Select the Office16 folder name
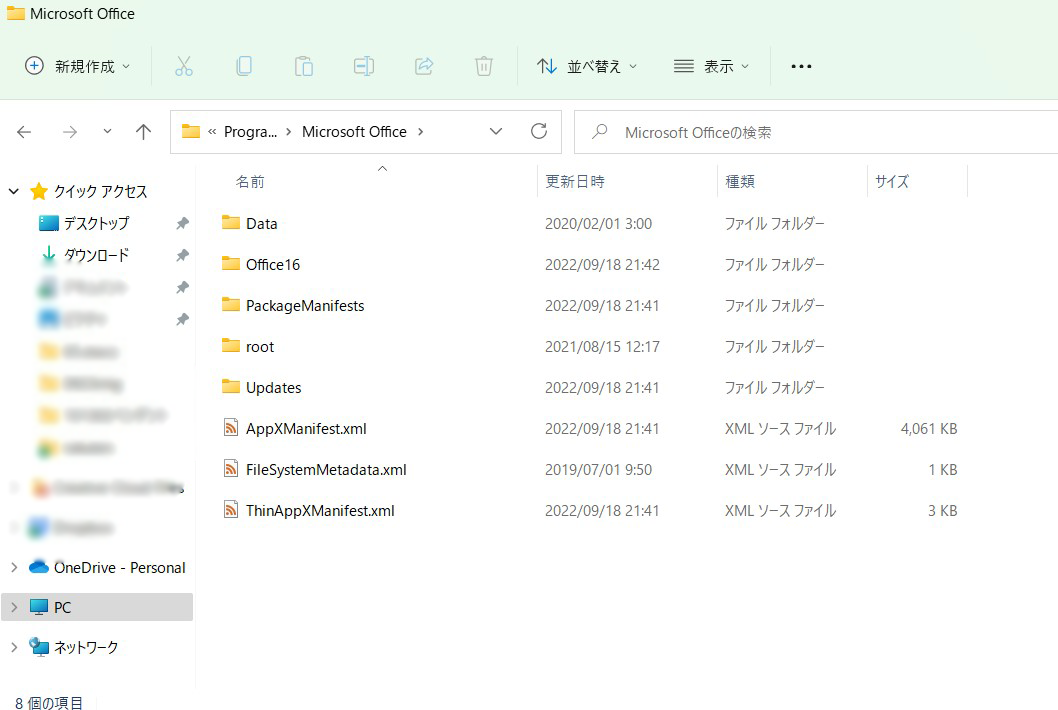 273,265
